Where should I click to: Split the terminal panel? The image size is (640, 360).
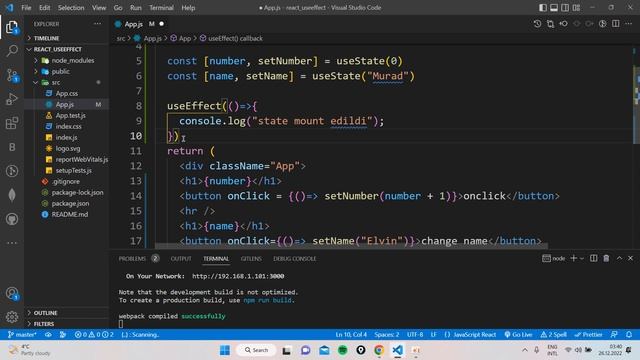(593, 258)
